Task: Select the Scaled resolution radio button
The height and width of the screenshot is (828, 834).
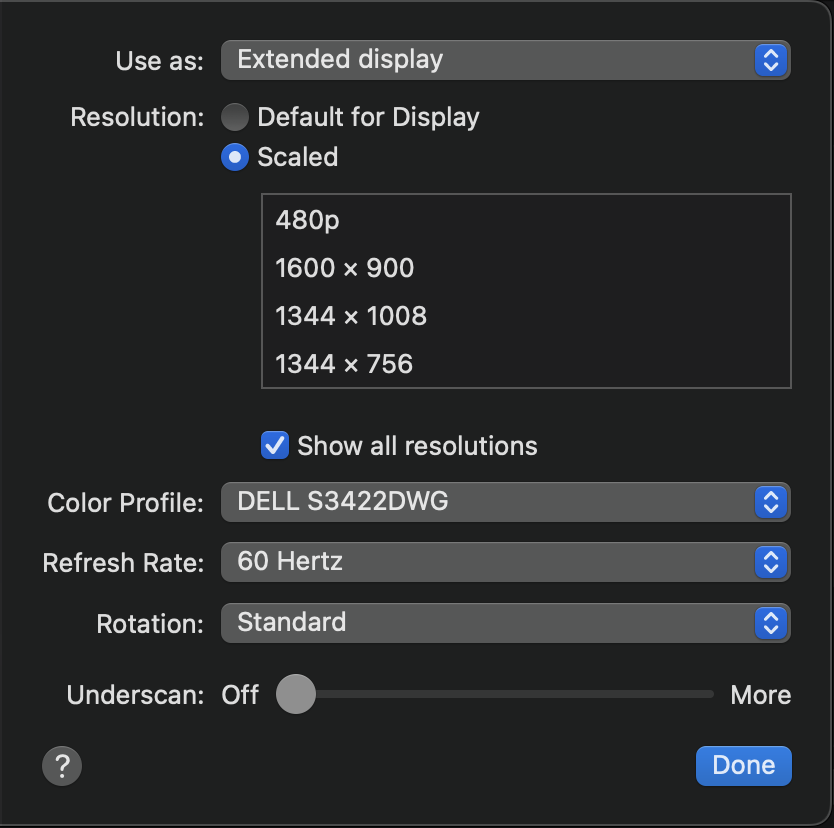Action: point(235,157)
